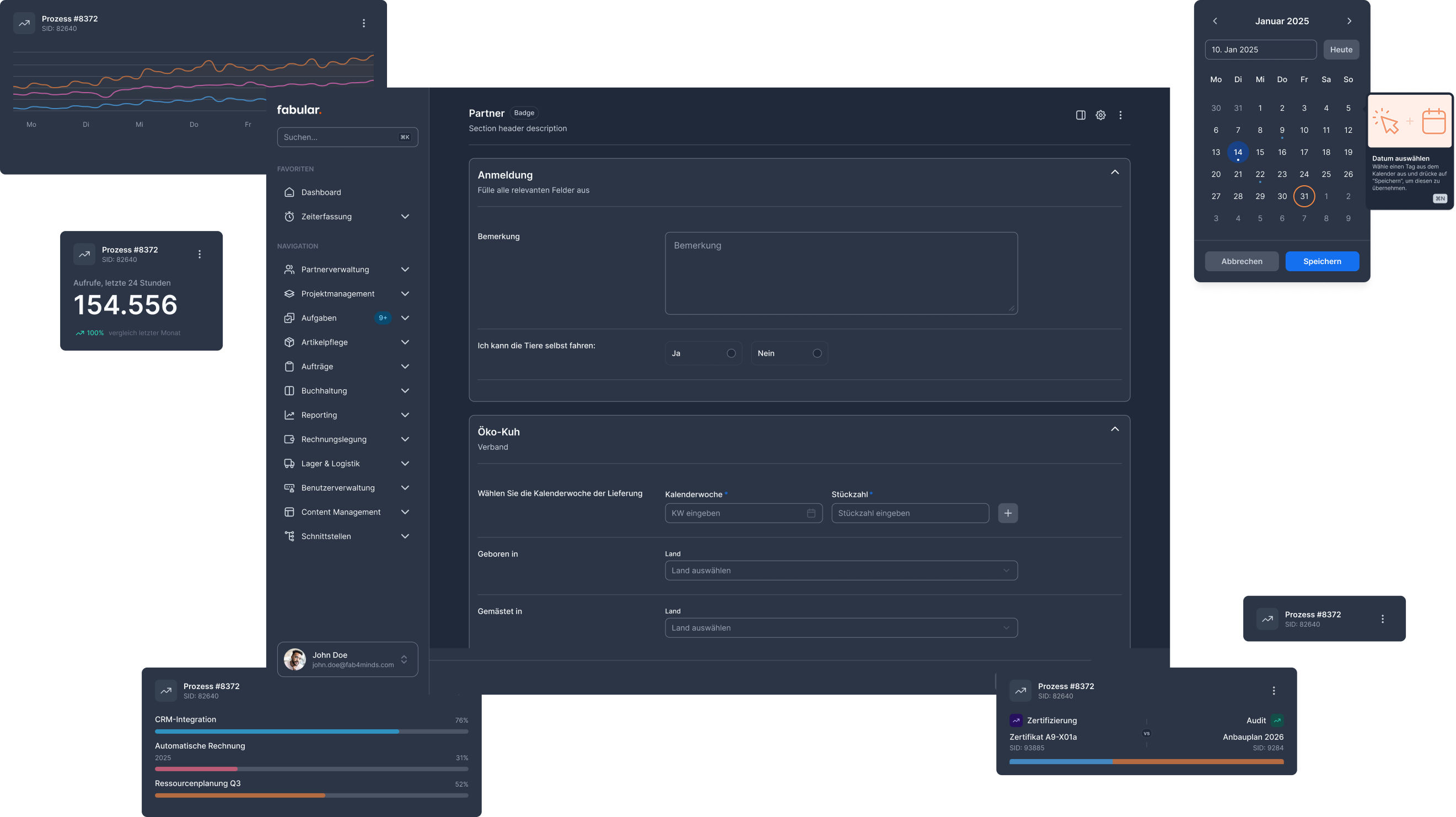Select day 14 in the calendar
This screenshot has width=1456, height=817.
click(1237, 153)
